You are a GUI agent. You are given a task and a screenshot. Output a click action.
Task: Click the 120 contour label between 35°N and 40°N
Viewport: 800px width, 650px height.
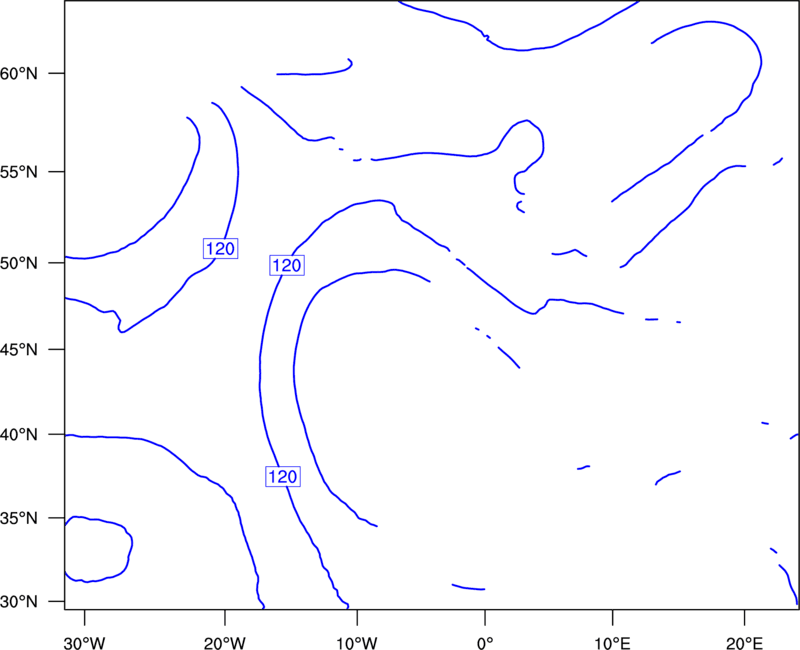[283, 477]
